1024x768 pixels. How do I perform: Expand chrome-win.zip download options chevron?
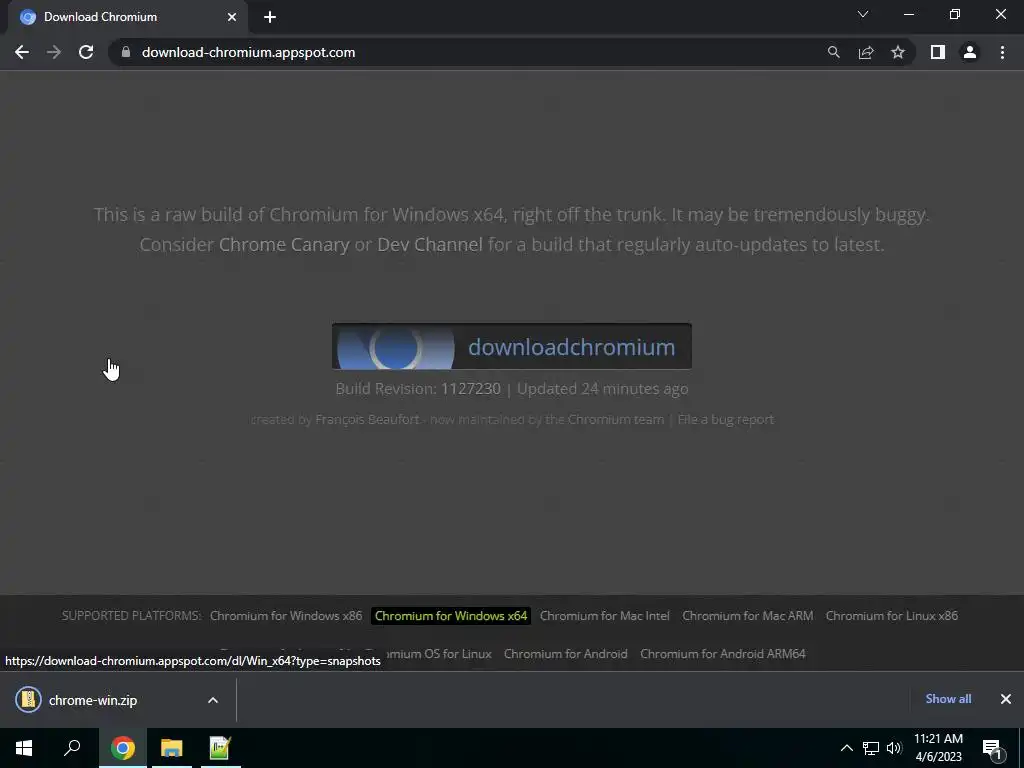(x=213, y=700)
